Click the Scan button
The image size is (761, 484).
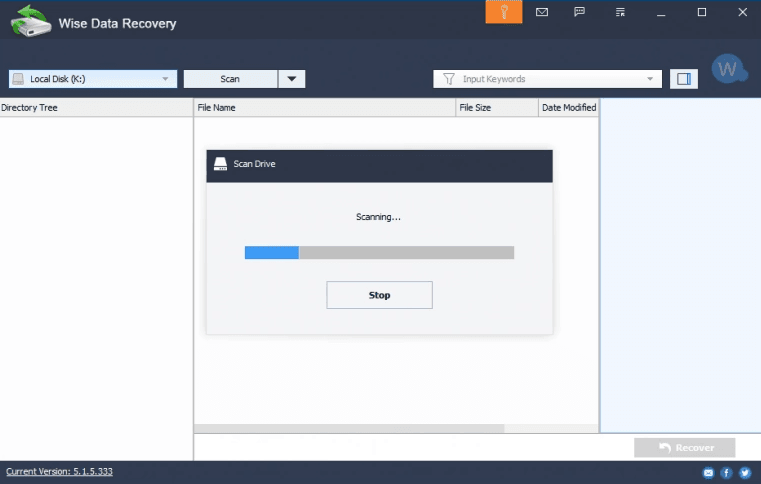point(230,79)
